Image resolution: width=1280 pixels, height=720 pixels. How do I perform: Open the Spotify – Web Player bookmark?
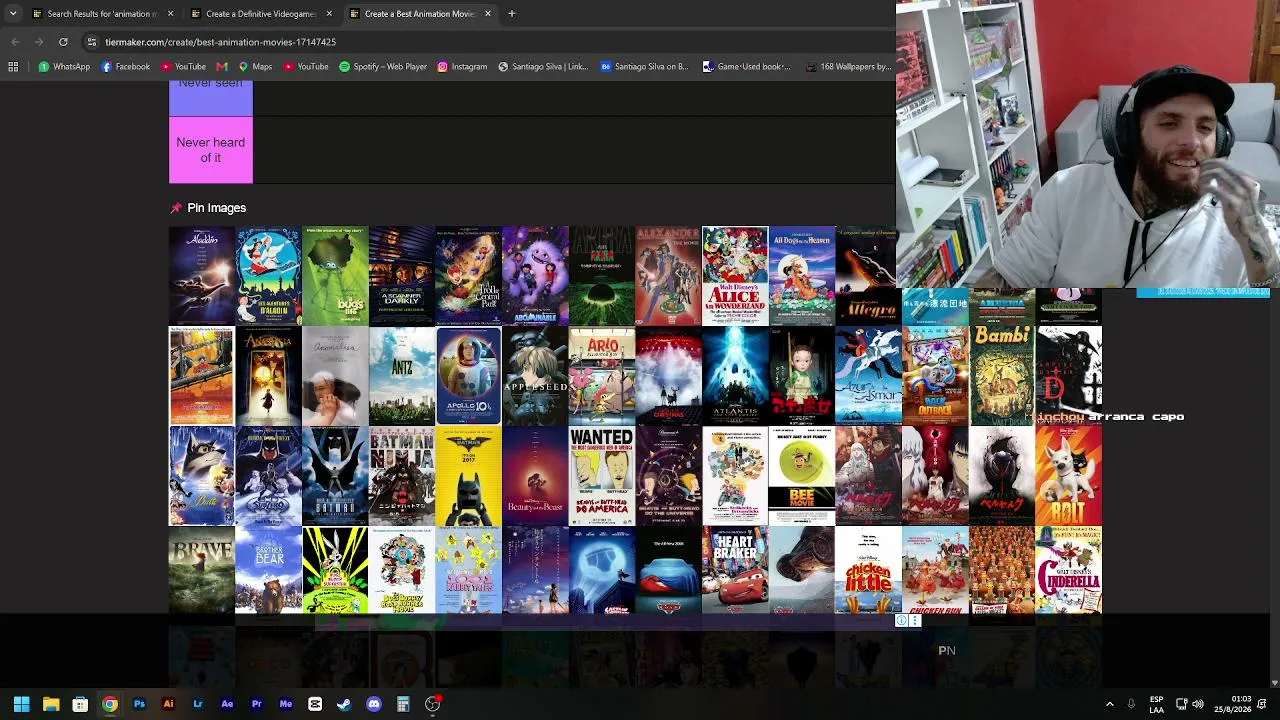click(383, 67)
